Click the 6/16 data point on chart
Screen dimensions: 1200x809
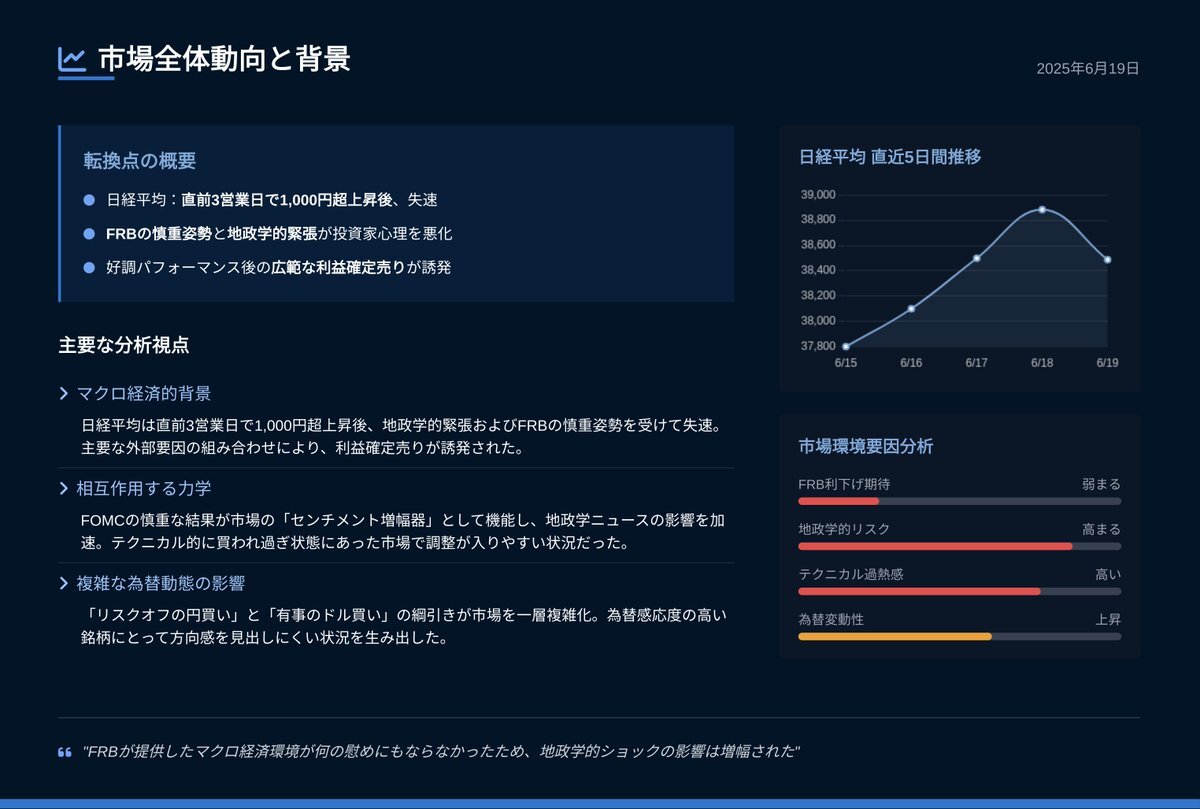911,308
